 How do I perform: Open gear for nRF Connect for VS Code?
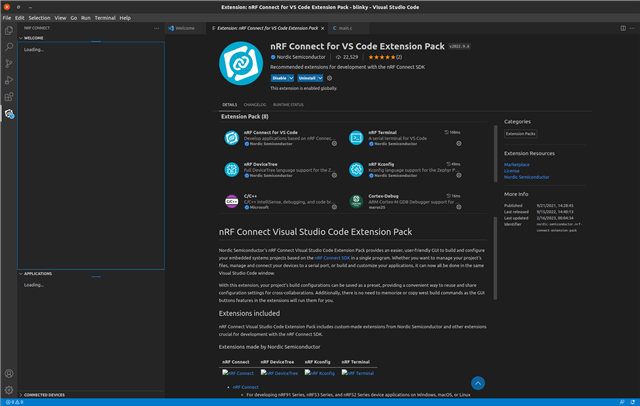[334, 144]
